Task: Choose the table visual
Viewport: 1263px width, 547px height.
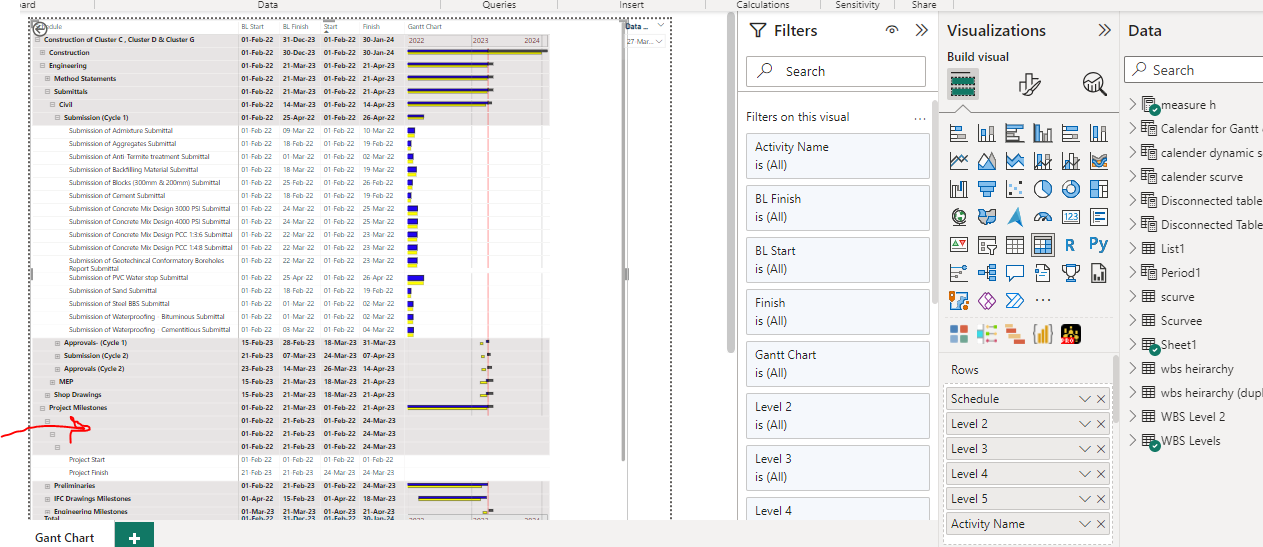Action: coord(1015,245)
